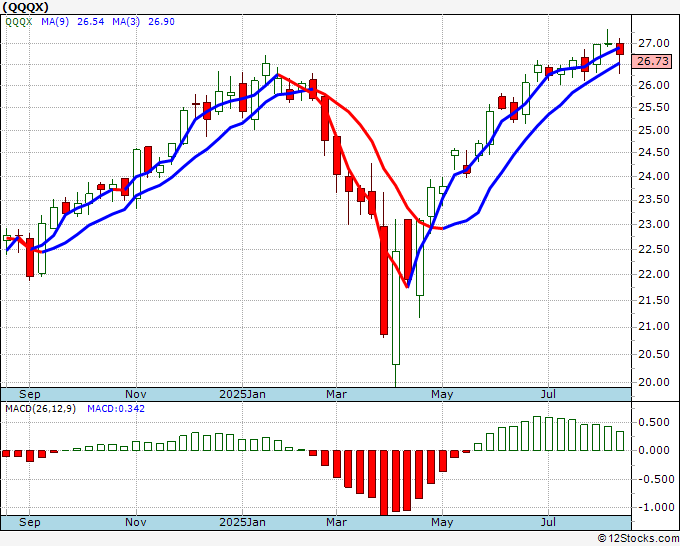Click Jul on the price chart time axis
Screen dimensions: 680x546
pos(549,394)
